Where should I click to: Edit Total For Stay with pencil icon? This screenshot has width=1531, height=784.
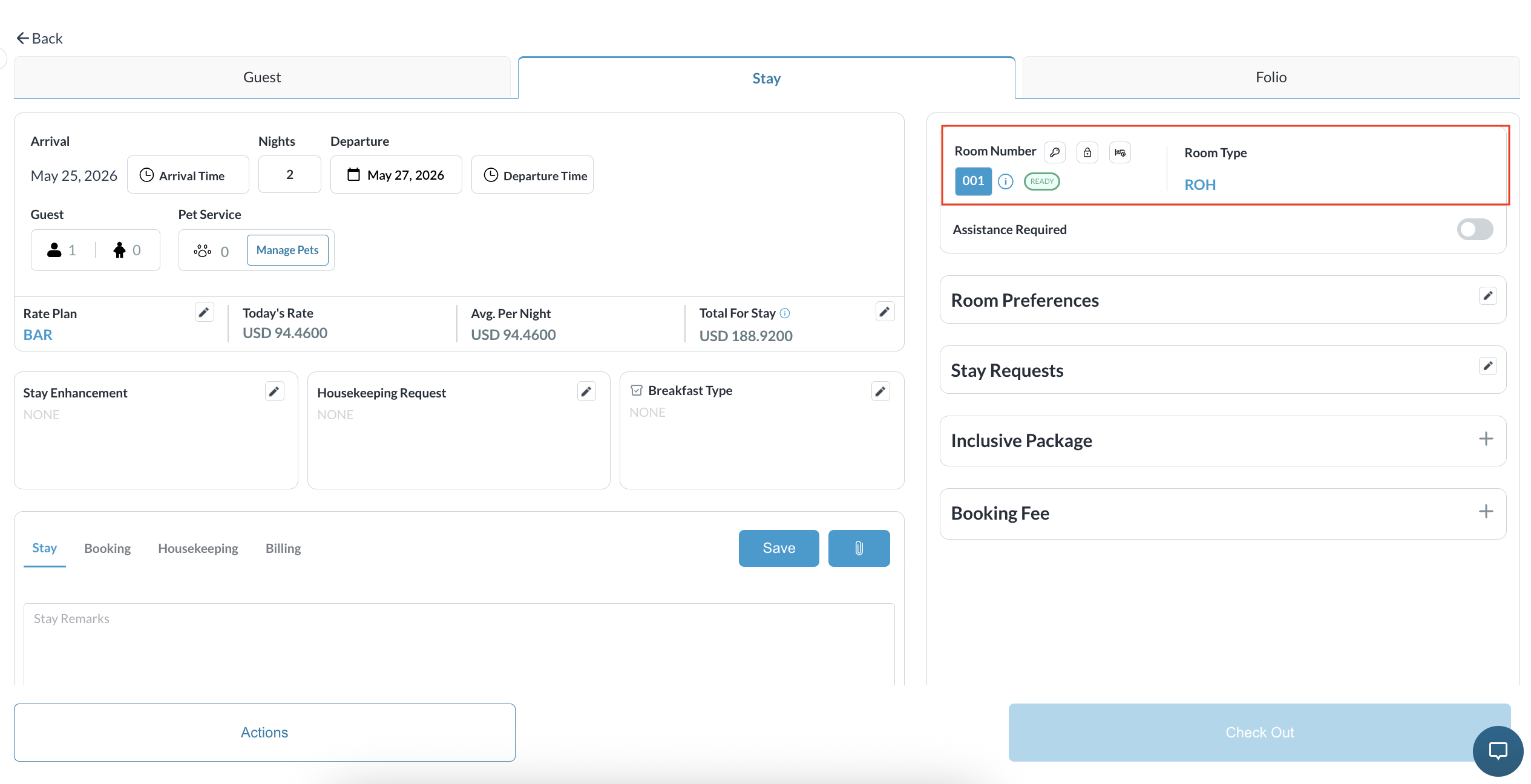pyautogui.click(x=885, y=312)
